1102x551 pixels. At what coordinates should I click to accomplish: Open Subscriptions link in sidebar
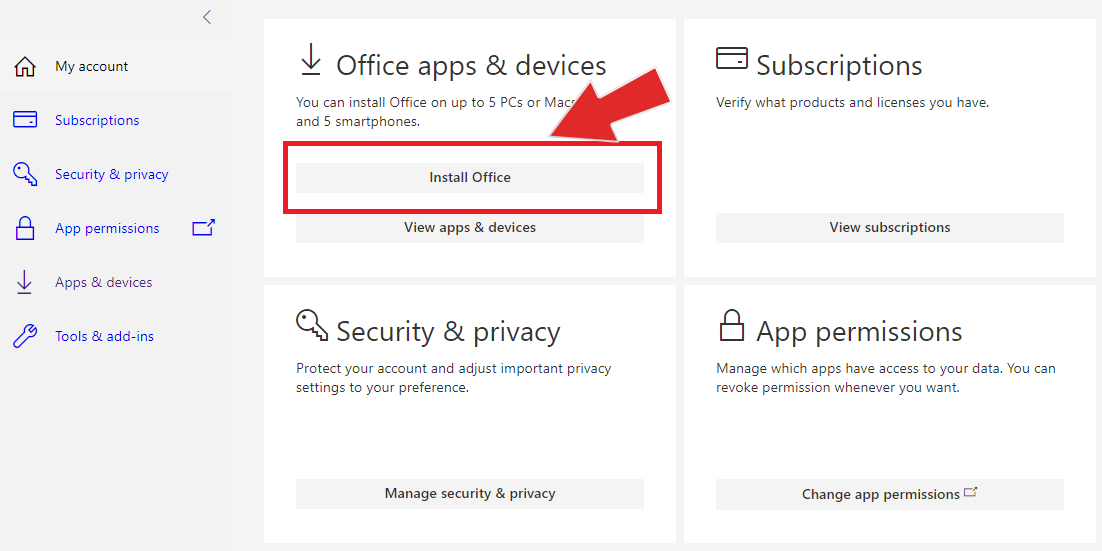97,120
